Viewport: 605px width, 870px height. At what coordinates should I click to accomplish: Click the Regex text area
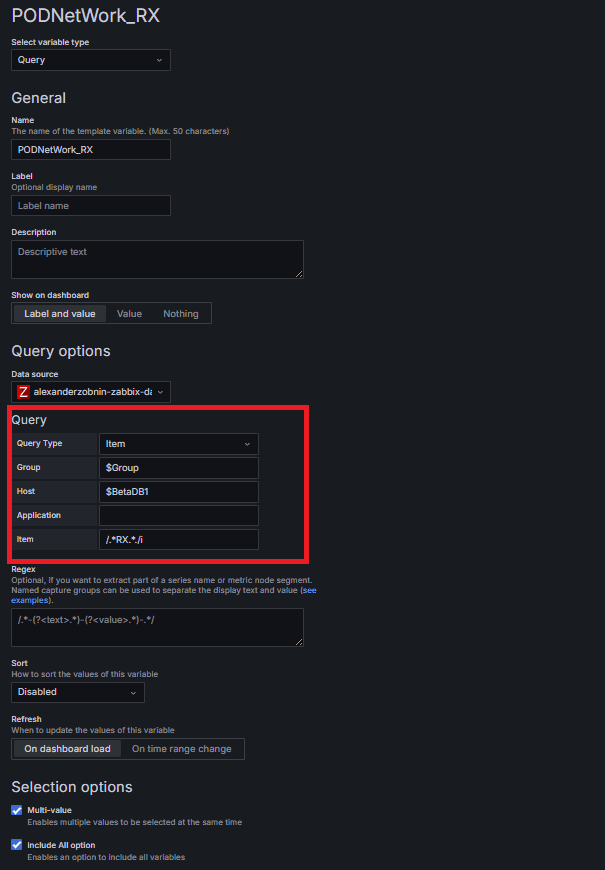coord(157,627)
